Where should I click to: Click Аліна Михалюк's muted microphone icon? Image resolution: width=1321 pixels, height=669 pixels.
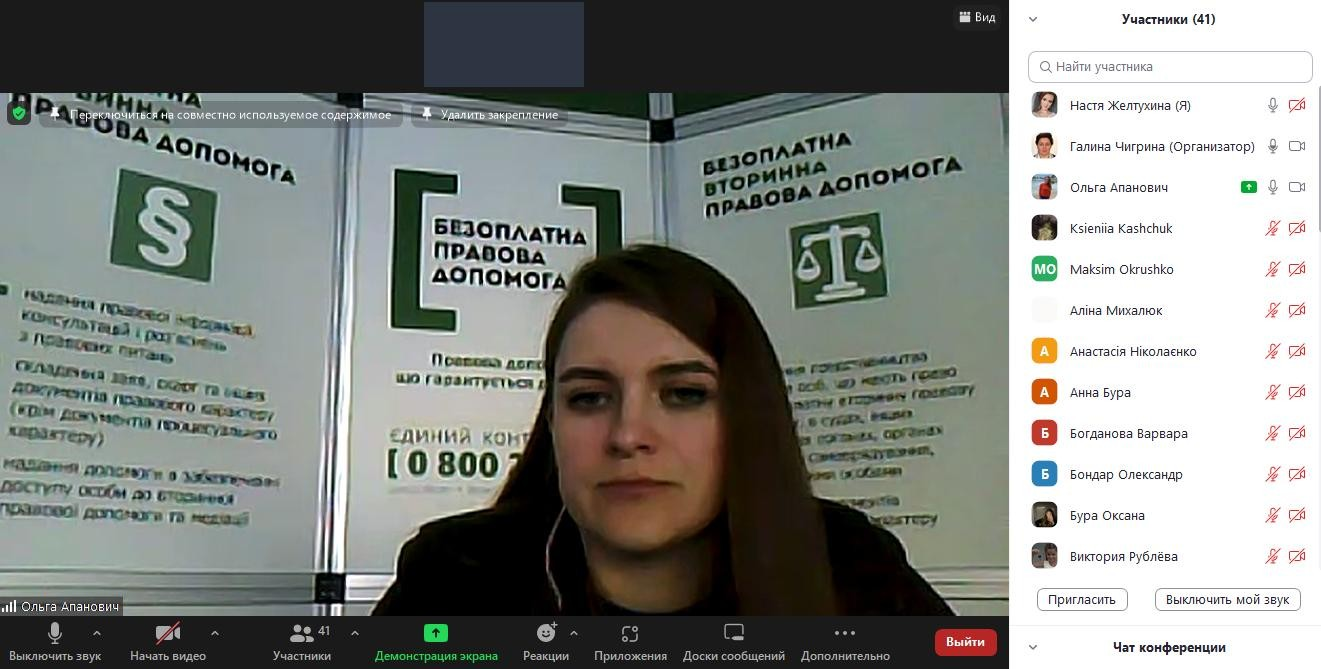pyautogui.click(x=1273, y=310)
